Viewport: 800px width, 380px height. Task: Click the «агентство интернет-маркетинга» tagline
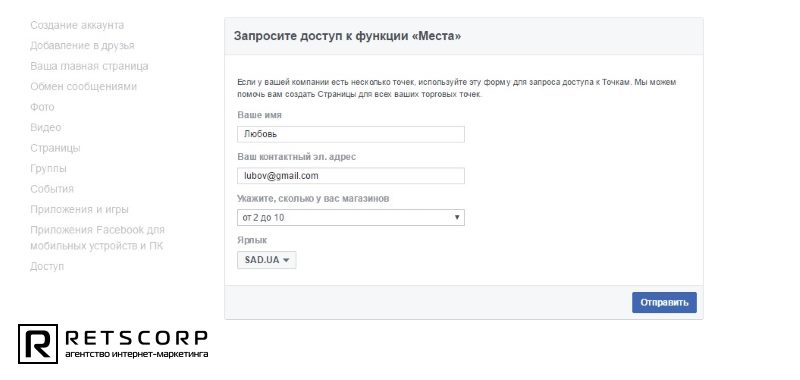point(136,354)
